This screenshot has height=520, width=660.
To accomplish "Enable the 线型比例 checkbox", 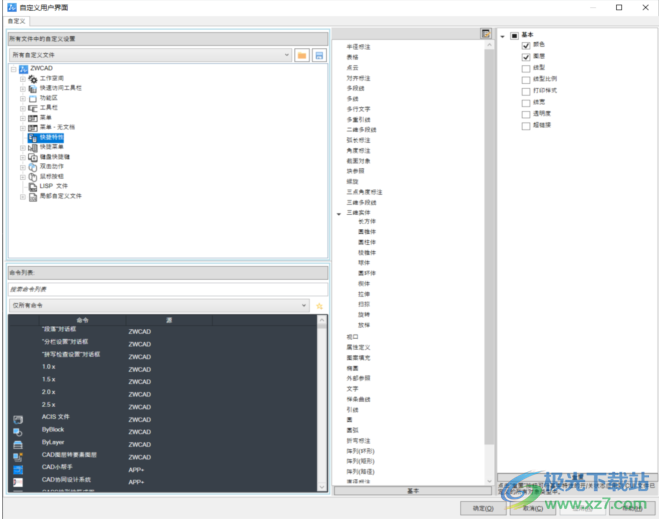I will point(526,80).
